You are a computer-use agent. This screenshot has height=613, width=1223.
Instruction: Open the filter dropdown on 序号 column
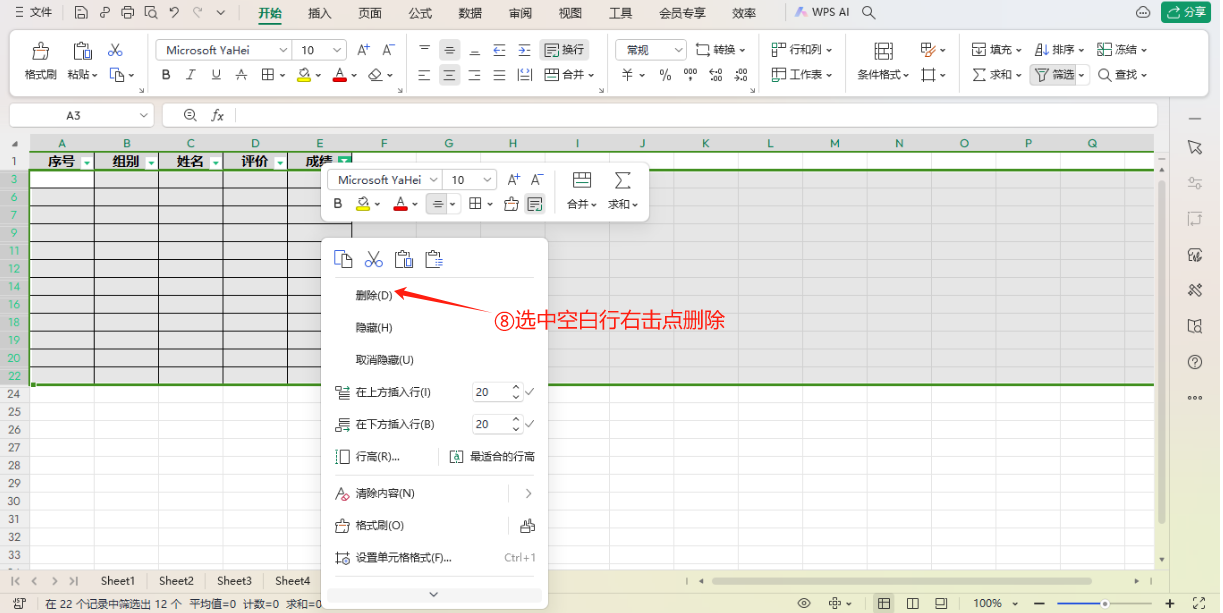click(x=87, y=162)
